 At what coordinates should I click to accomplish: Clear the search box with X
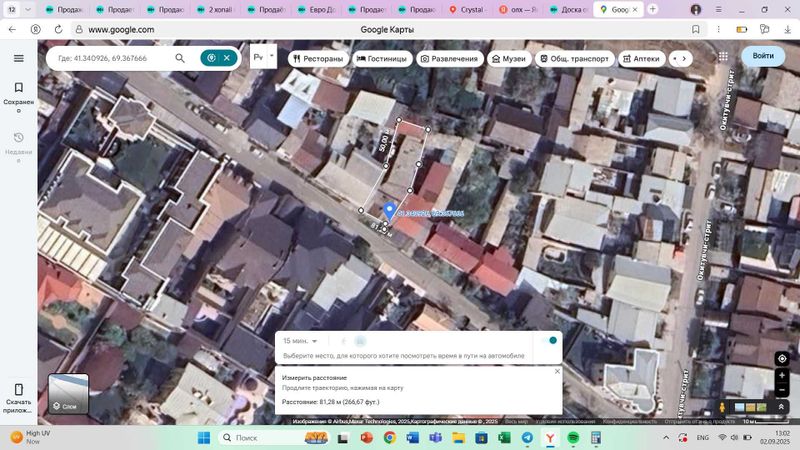(227, 58)
